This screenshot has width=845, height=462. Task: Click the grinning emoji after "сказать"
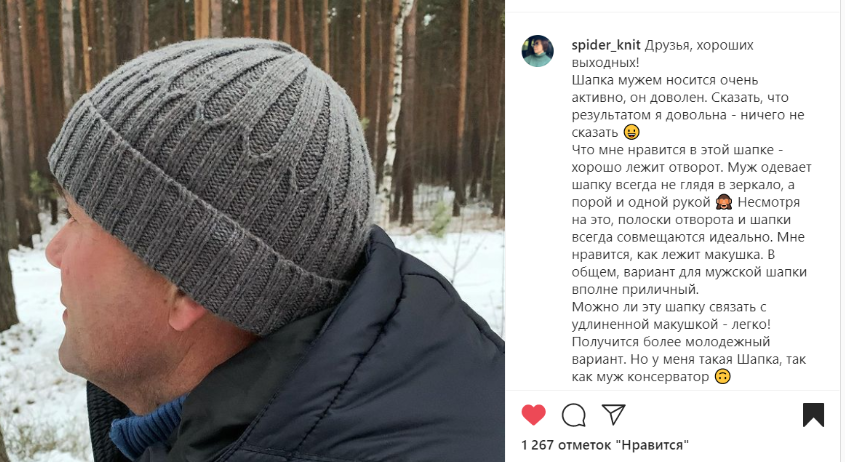[631, 132]
